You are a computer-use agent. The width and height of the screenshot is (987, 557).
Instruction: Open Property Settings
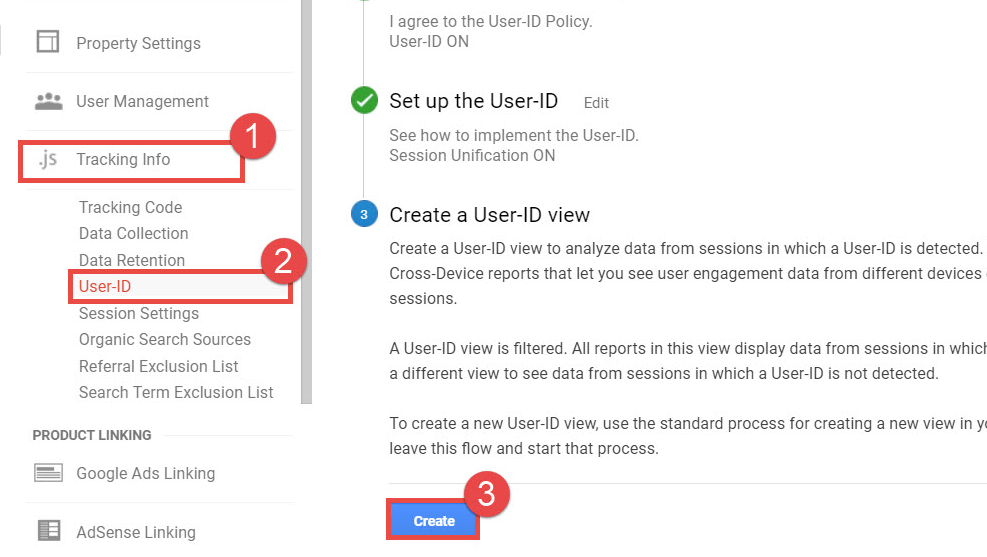click(x=138, y=43)
